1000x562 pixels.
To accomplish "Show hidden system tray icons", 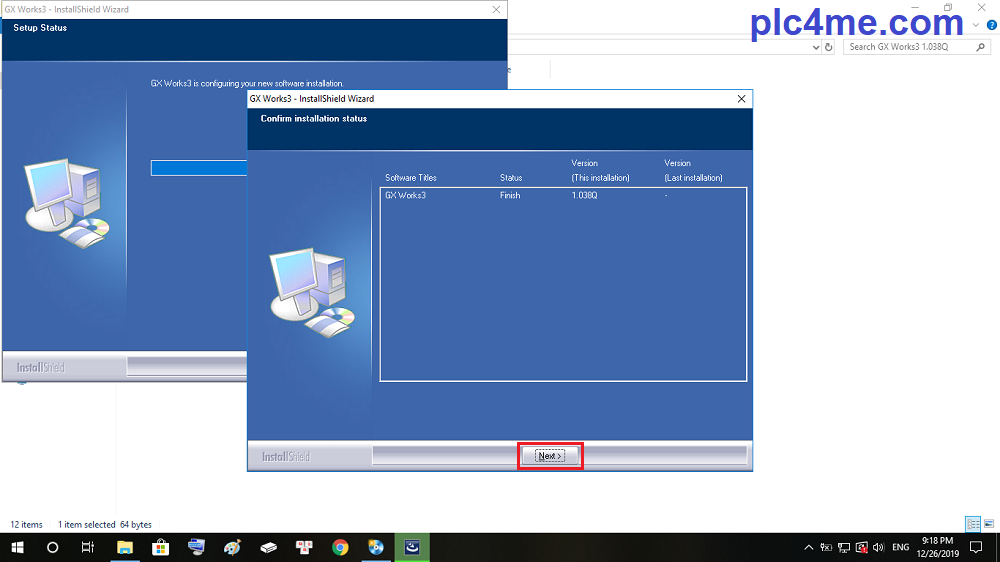I will point(808,547).
